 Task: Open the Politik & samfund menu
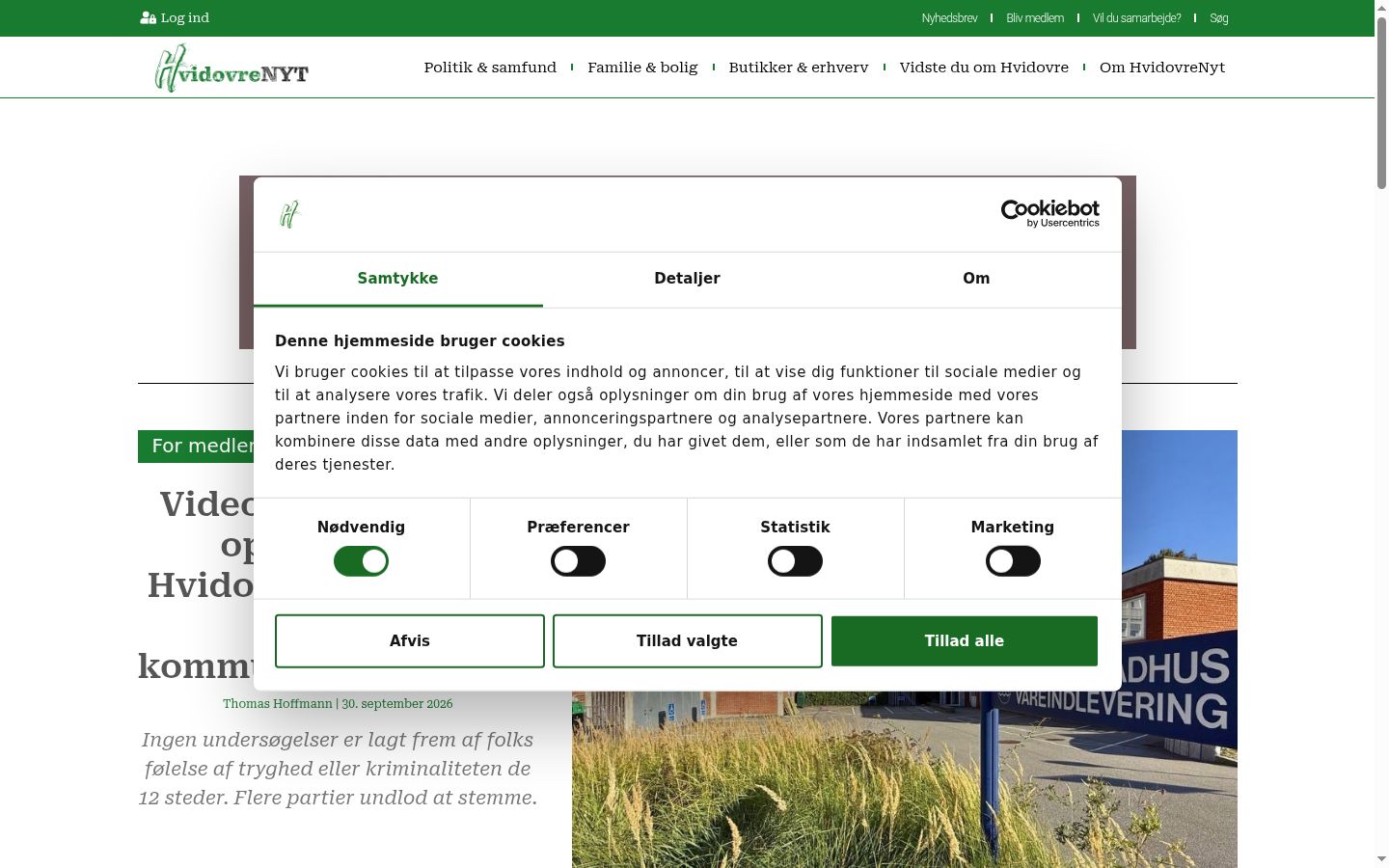coord(490,68)
